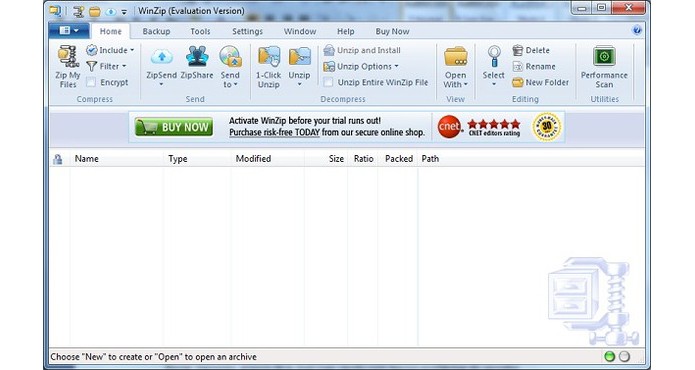695x370 pixels.
Task: Expand the Include dropdown arrow
Action: (132, 50)
